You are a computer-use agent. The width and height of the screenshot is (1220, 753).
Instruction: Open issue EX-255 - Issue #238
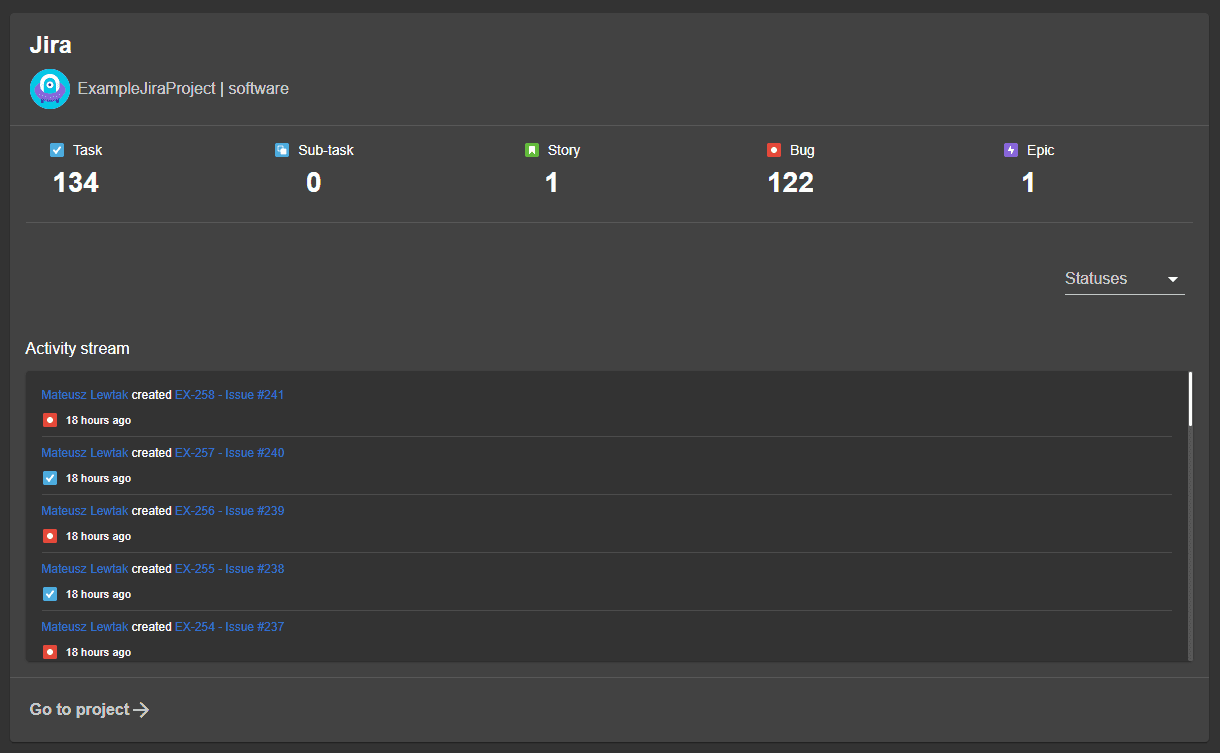(229, 569)
